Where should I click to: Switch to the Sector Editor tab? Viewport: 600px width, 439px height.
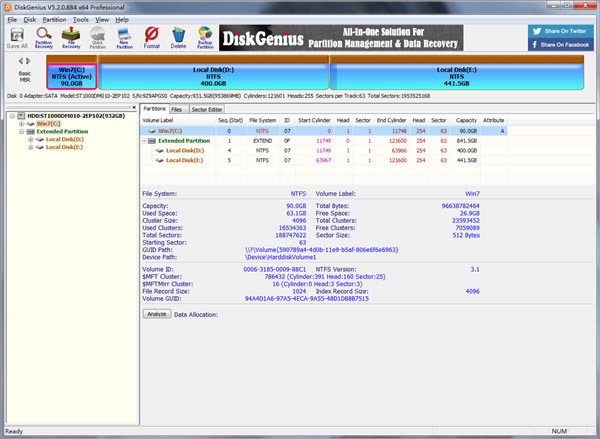[x=207, y=108]
